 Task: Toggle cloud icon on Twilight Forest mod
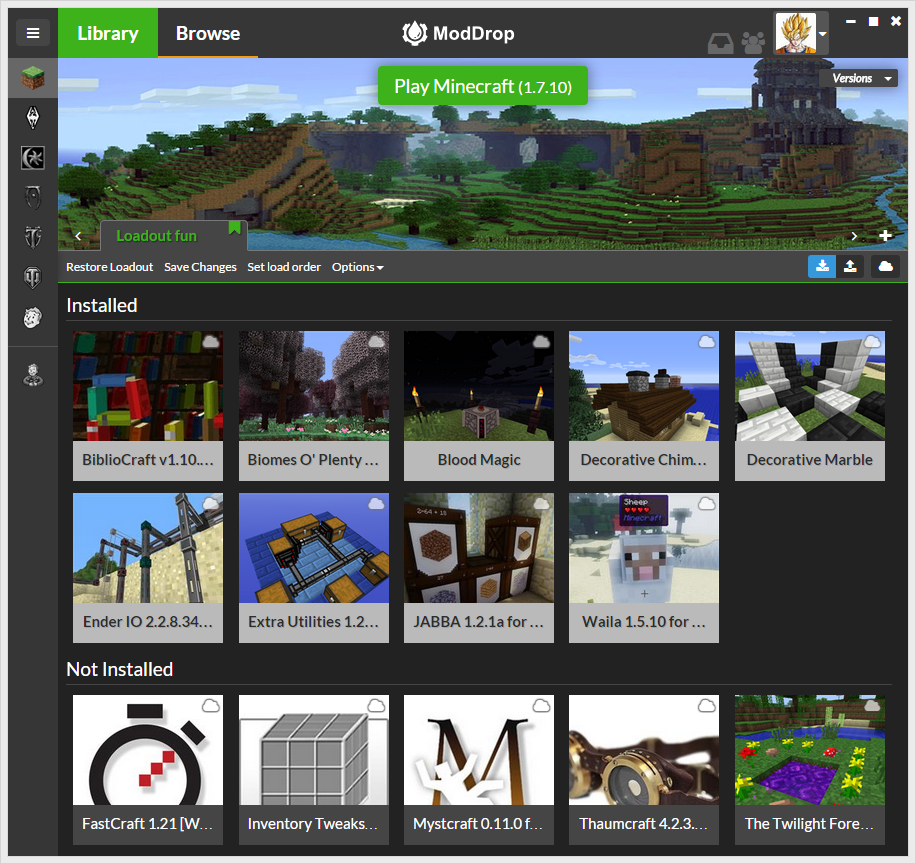click(x=872, y=706)
